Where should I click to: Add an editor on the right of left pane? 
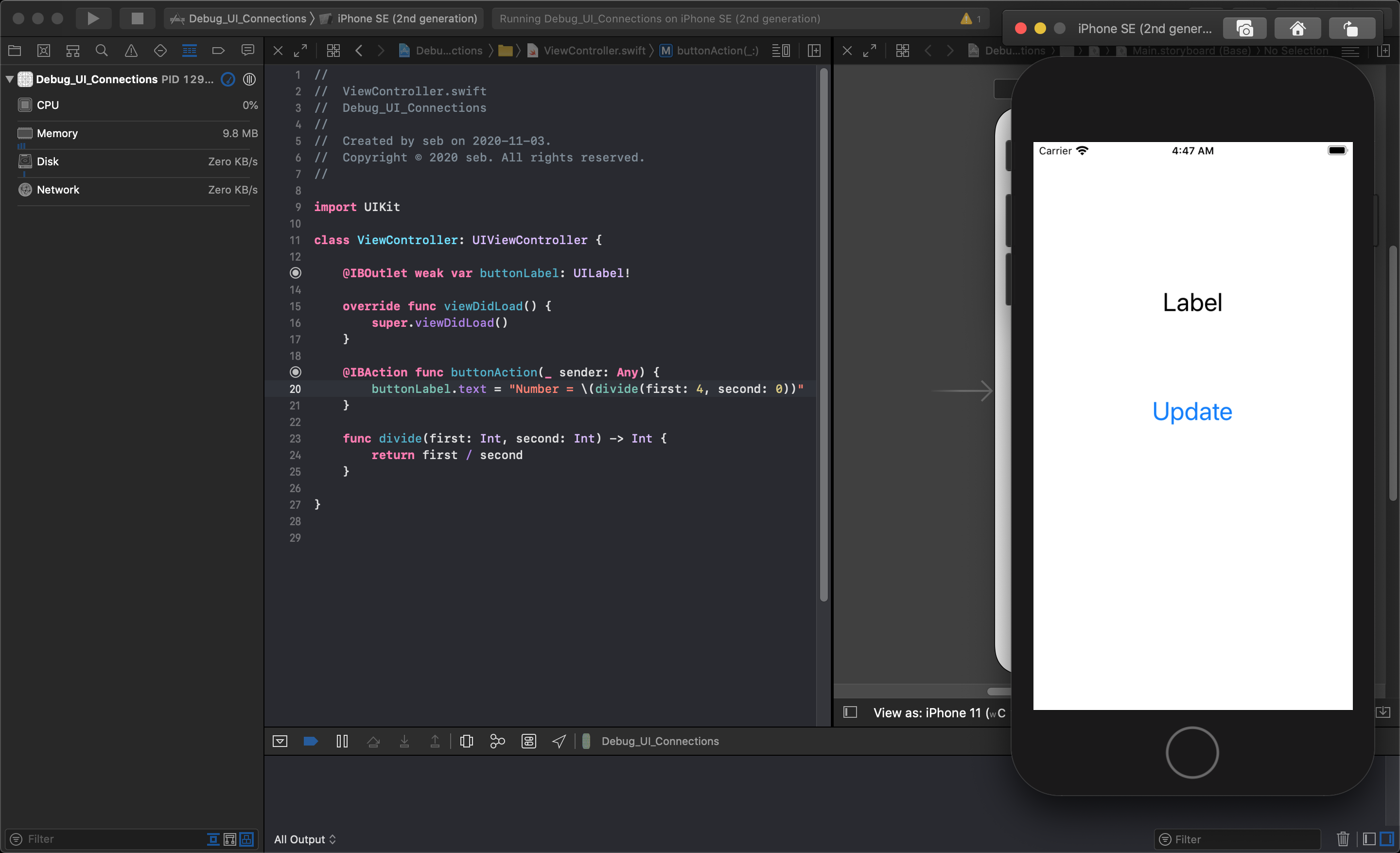[814, 51]
